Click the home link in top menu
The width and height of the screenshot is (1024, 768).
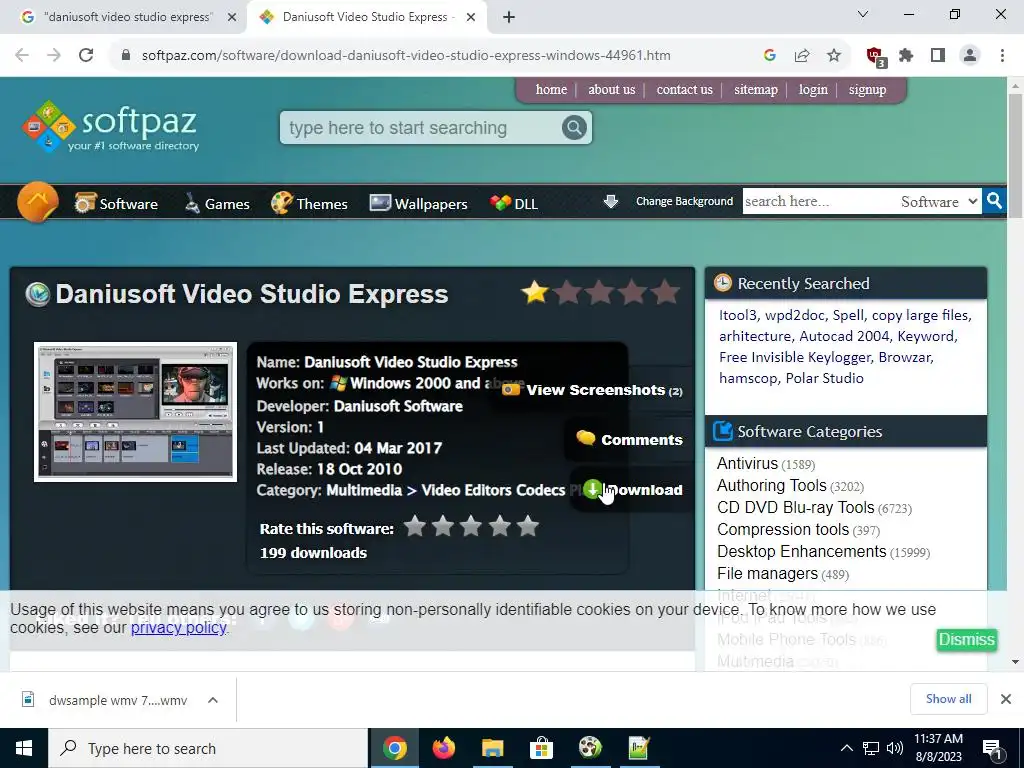[x=551, y=89]
